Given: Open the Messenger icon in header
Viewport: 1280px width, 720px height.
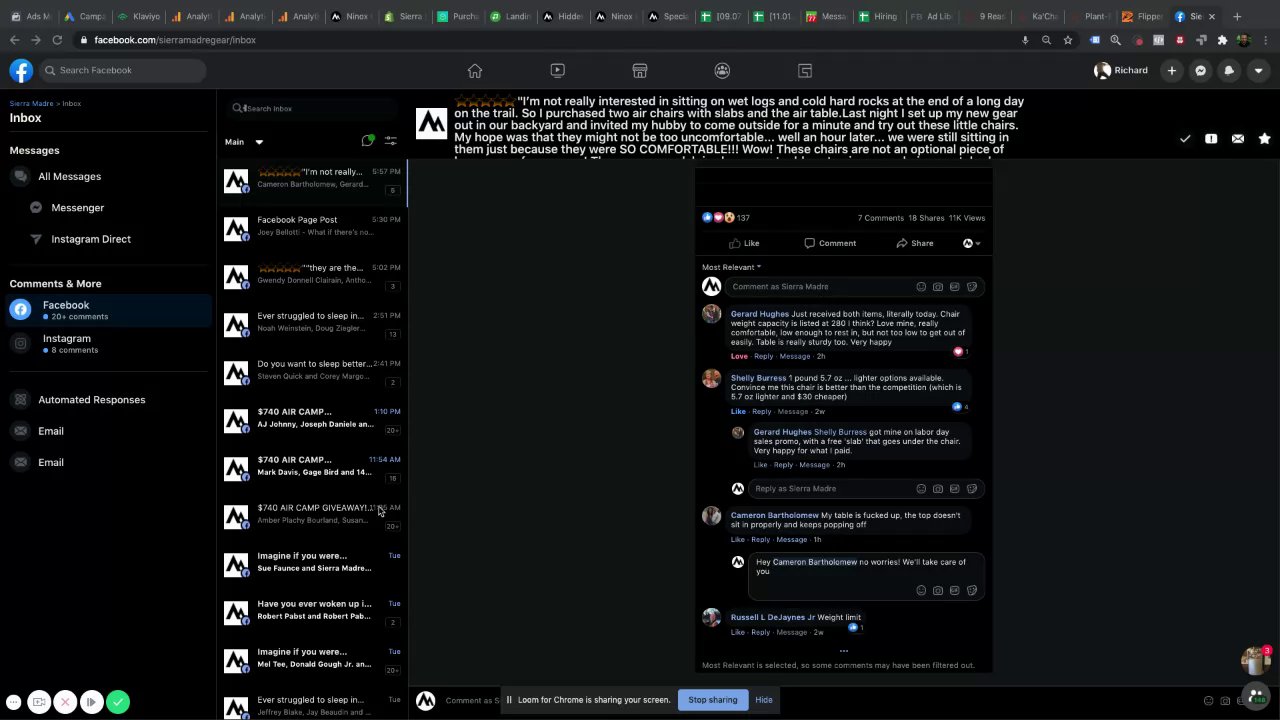Looking at the screenshot, I should tap(1201, 70).
